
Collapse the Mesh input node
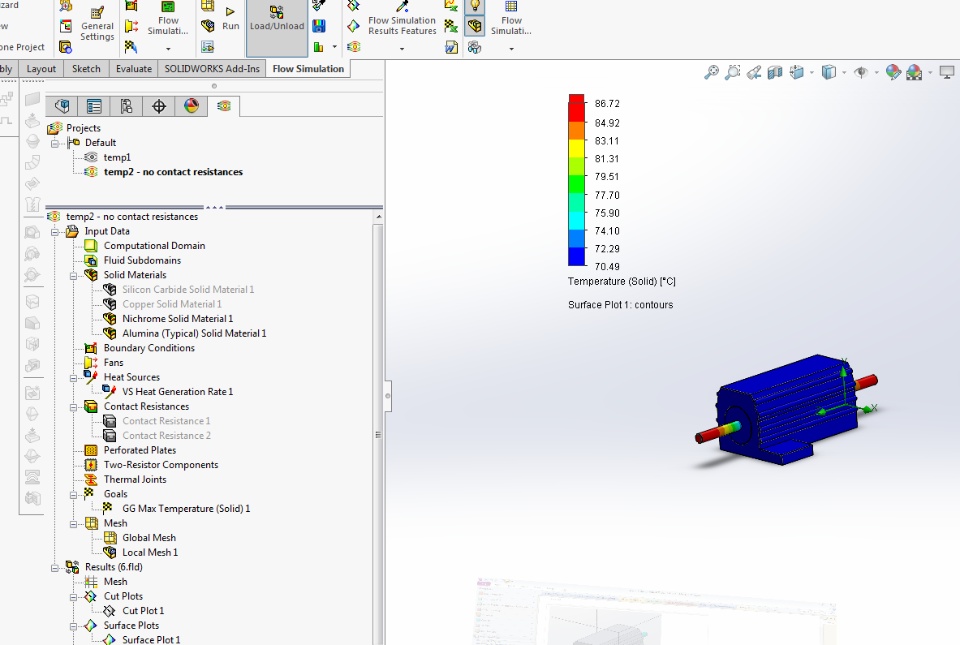pyautogui.click(x=73, y=524)
